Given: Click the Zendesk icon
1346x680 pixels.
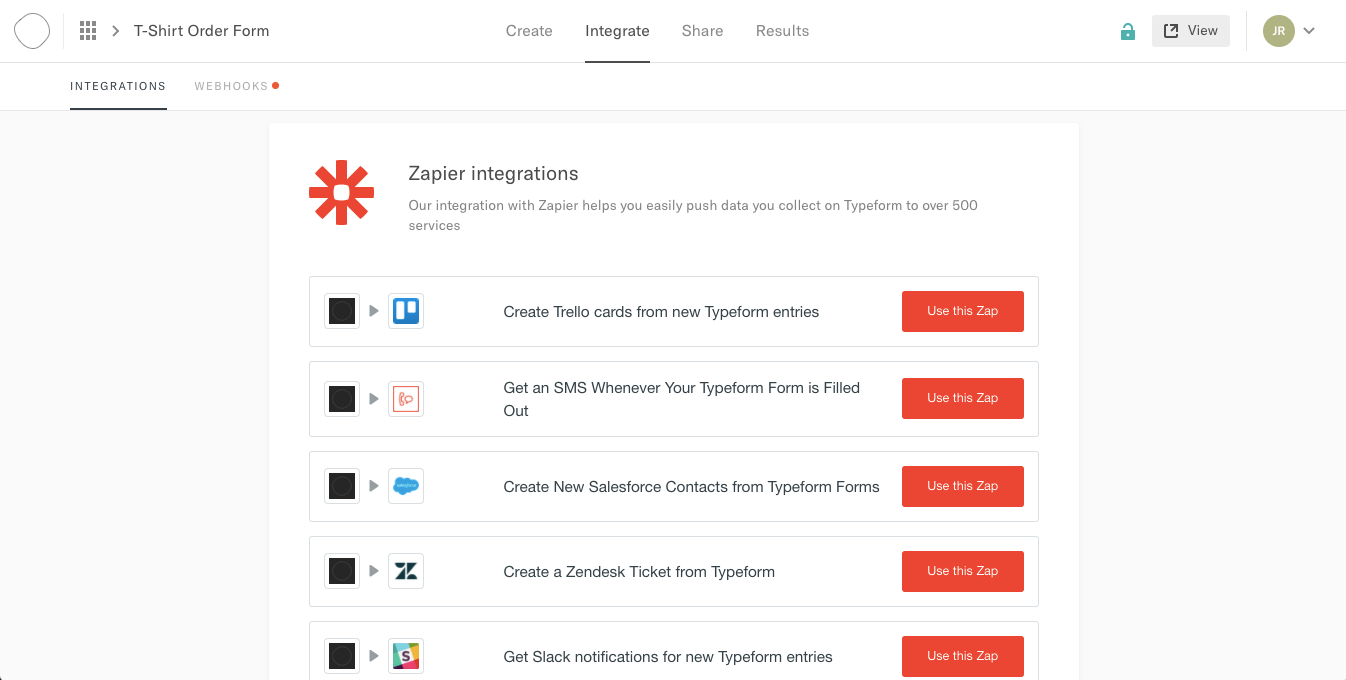Looking at the screenshot, I should (406, 571).
